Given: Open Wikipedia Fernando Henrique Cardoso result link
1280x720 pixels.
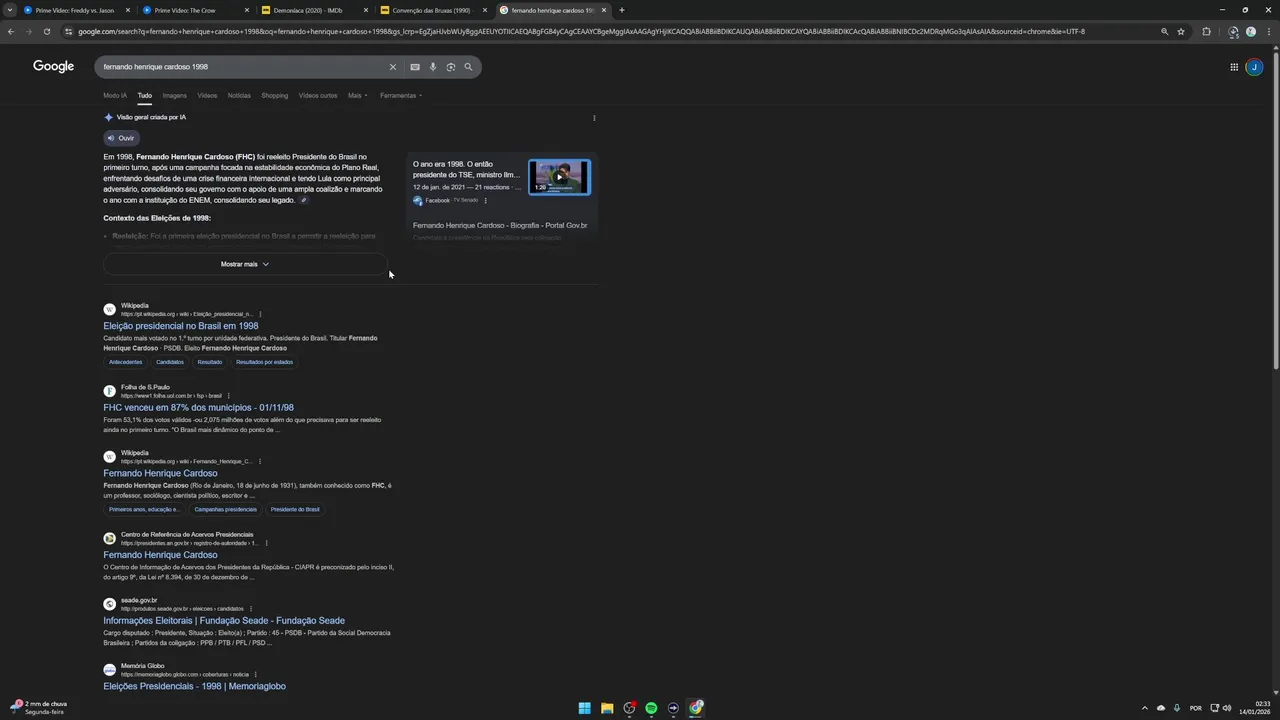Looking at the screenshot, I should 160,473.
